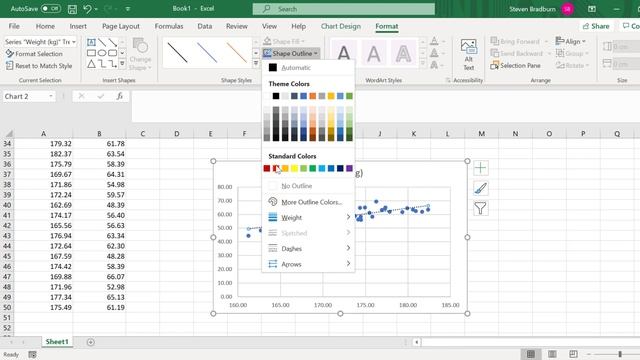Switch to the Chart Design tab
Image resolution: width=640 pixels, height=360 pixels.
[x=341, y=26]
